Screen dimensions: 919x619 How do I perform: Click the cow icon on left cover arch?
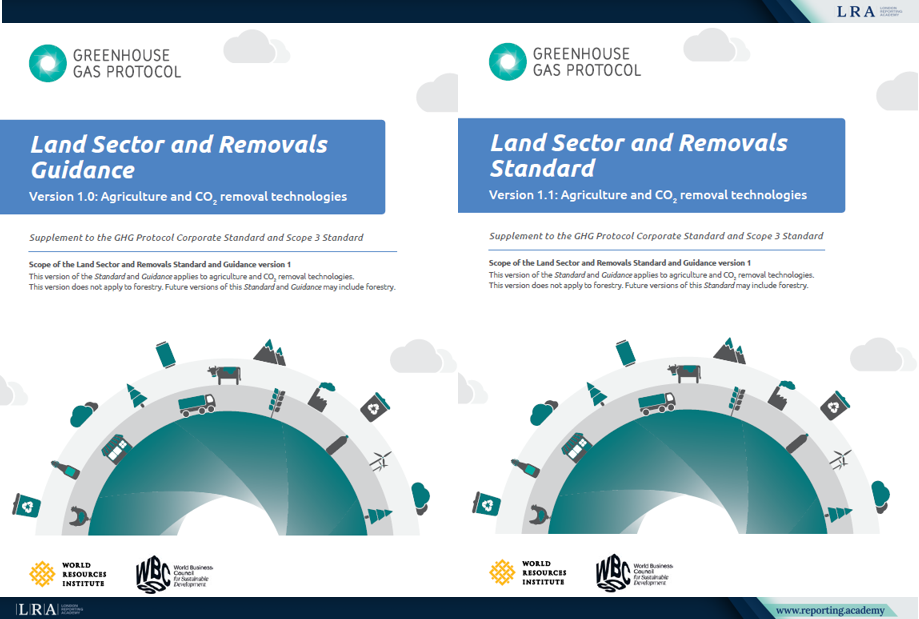click(x=224, y=374)
